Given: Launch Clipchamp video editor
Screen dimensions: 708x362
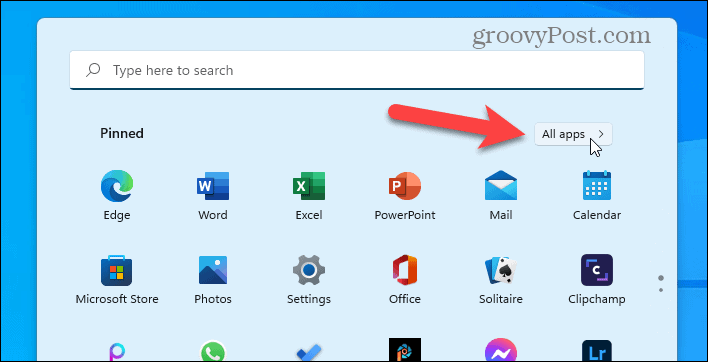Looking at the screenshot, I should [x=597, y=270].
